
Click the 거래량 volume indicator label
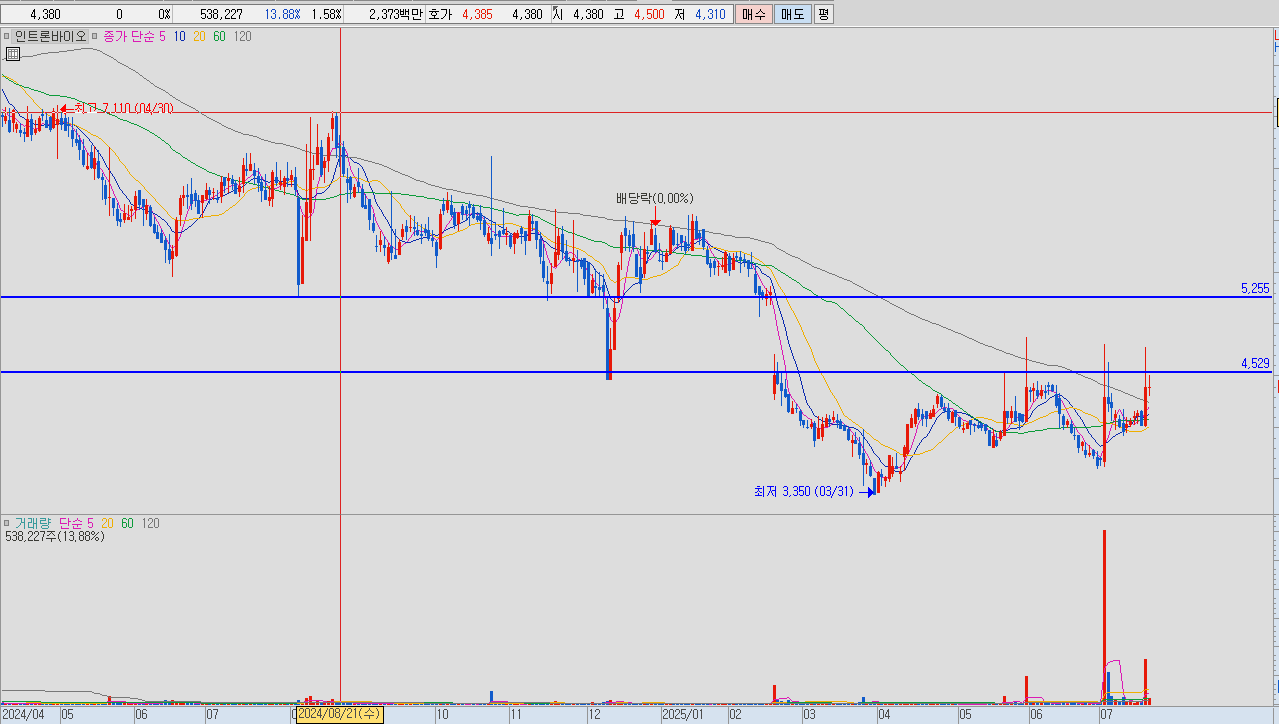(x=31, y=523)
